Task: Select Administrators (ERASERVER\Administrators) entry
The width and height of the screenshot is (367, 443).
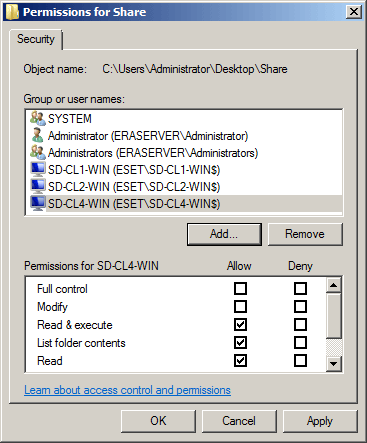Action: point(184,152)
